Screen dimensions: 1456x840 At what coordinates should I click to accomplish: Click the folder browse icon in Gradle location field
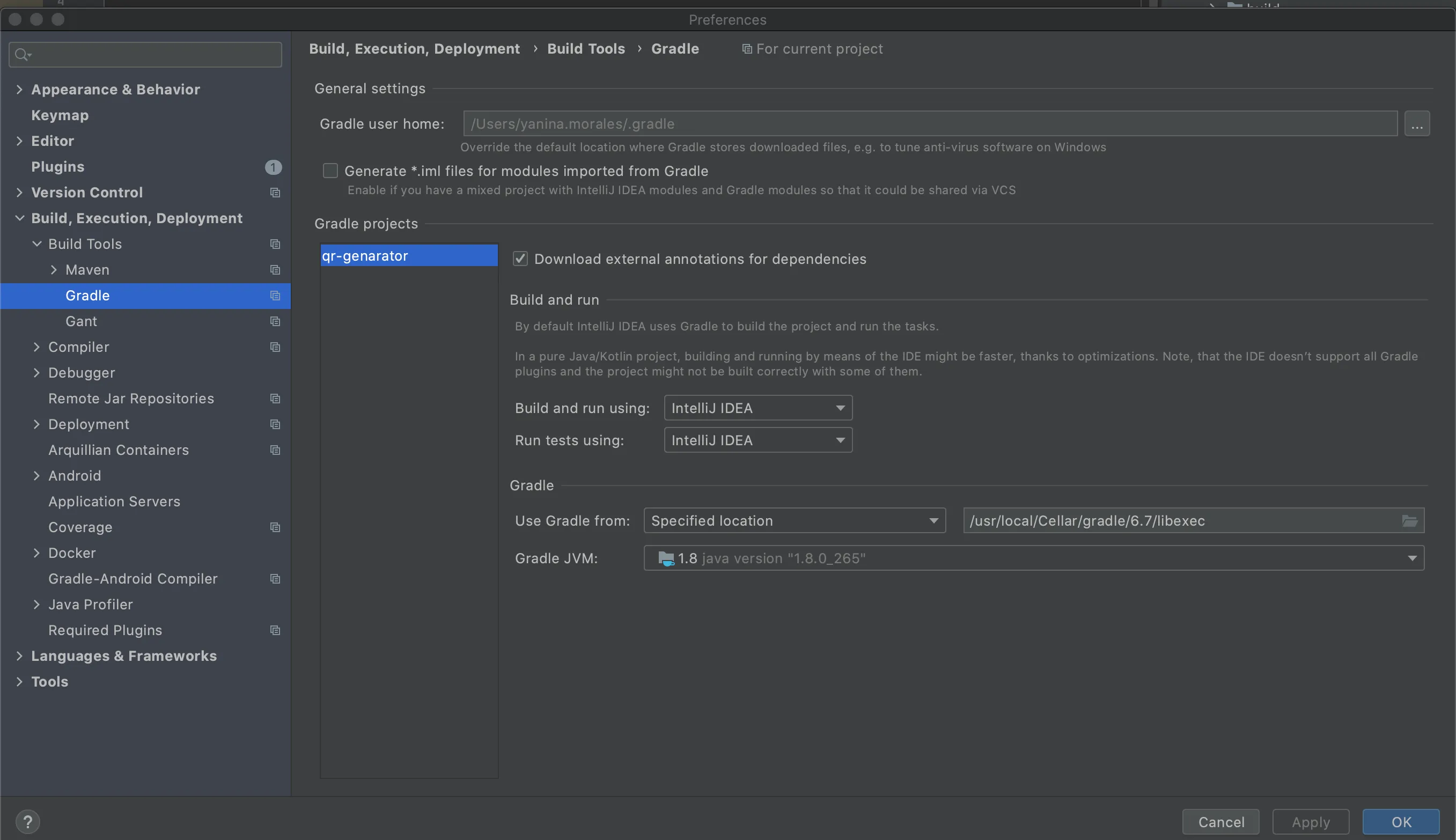[1409, 520]
